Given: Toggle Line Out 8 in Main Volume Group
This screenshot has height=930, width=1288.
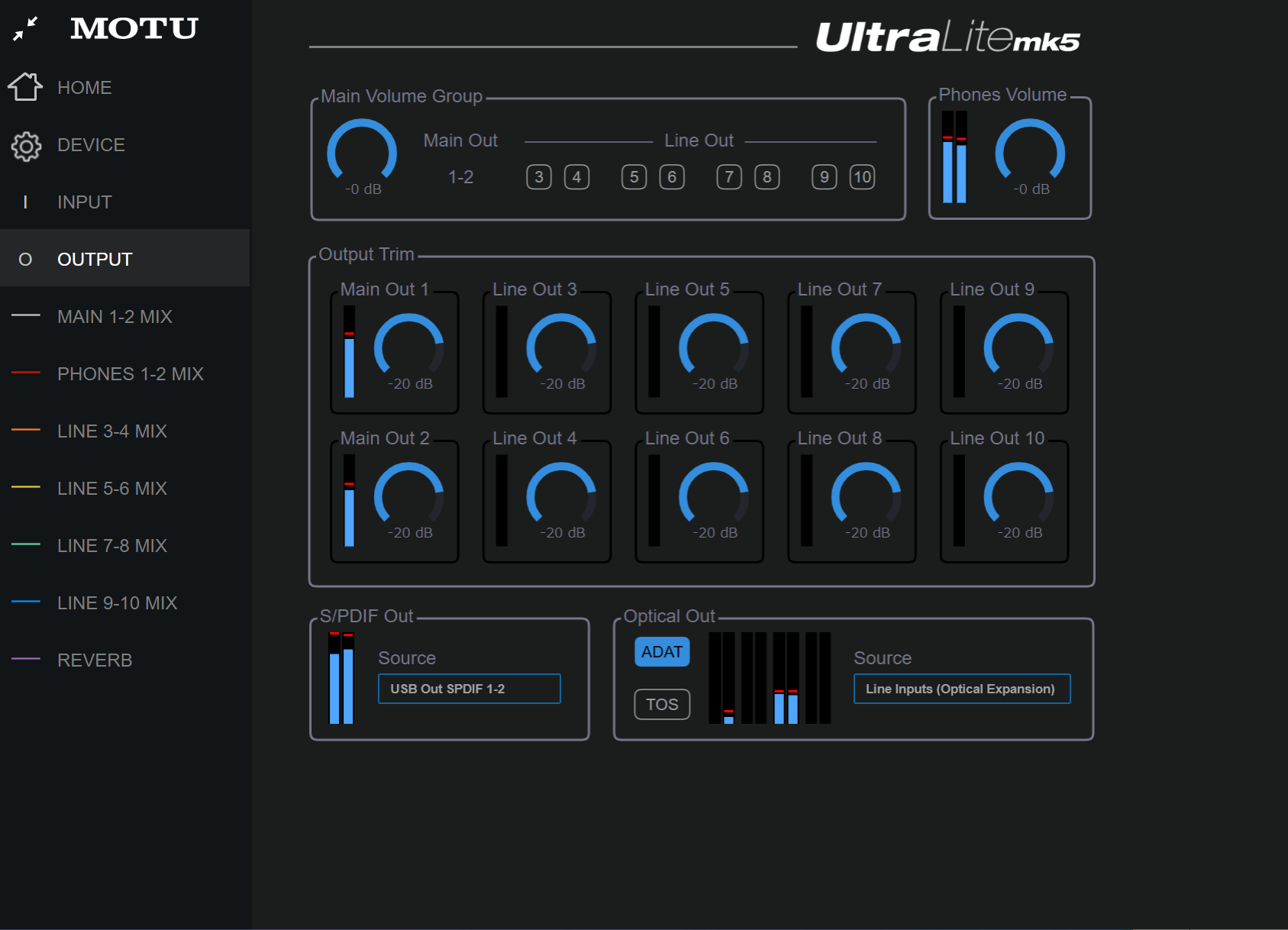Looking at the screenshot, I should click(767, 177).
